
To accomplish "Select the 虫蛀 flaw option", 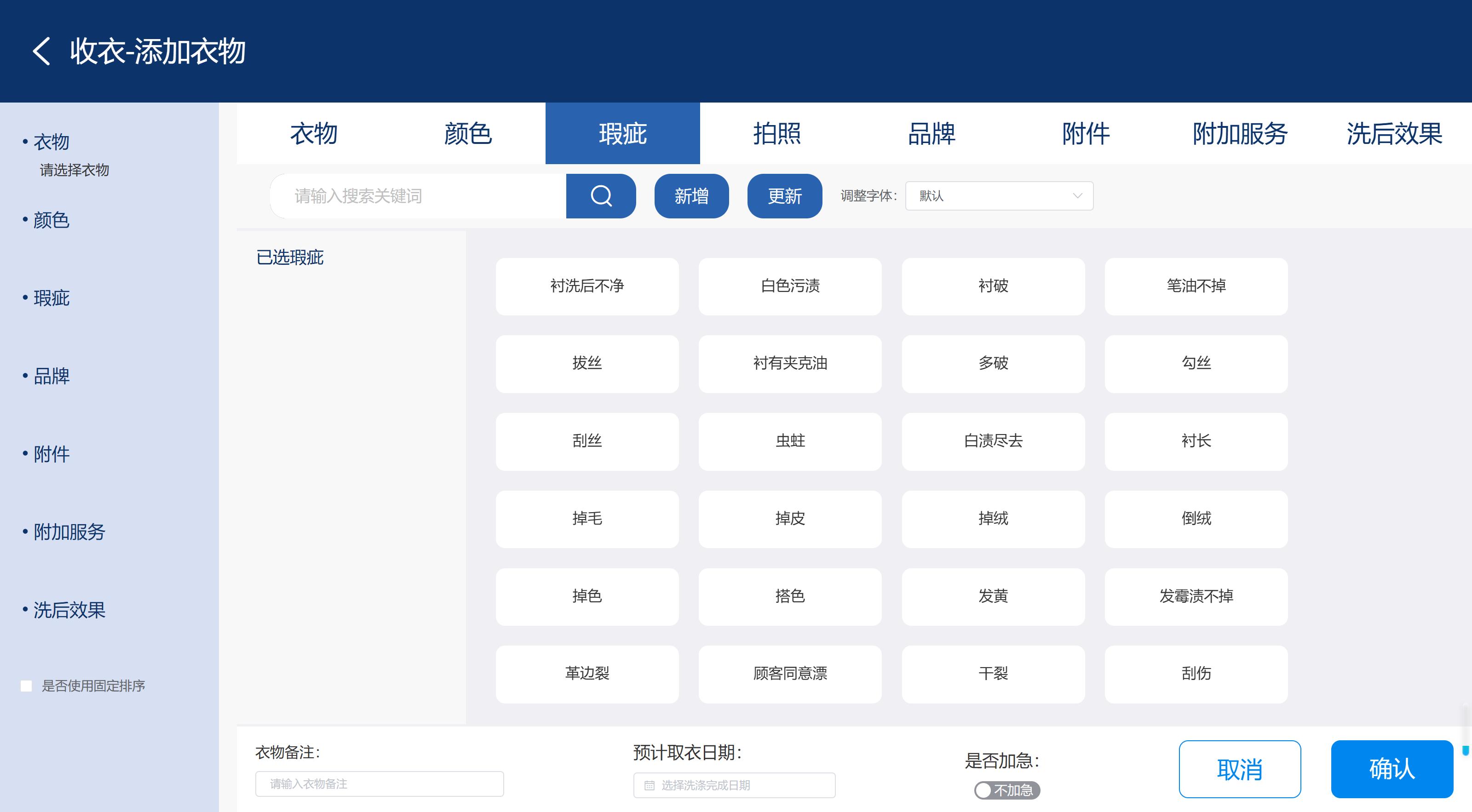I will coord(790,441).
